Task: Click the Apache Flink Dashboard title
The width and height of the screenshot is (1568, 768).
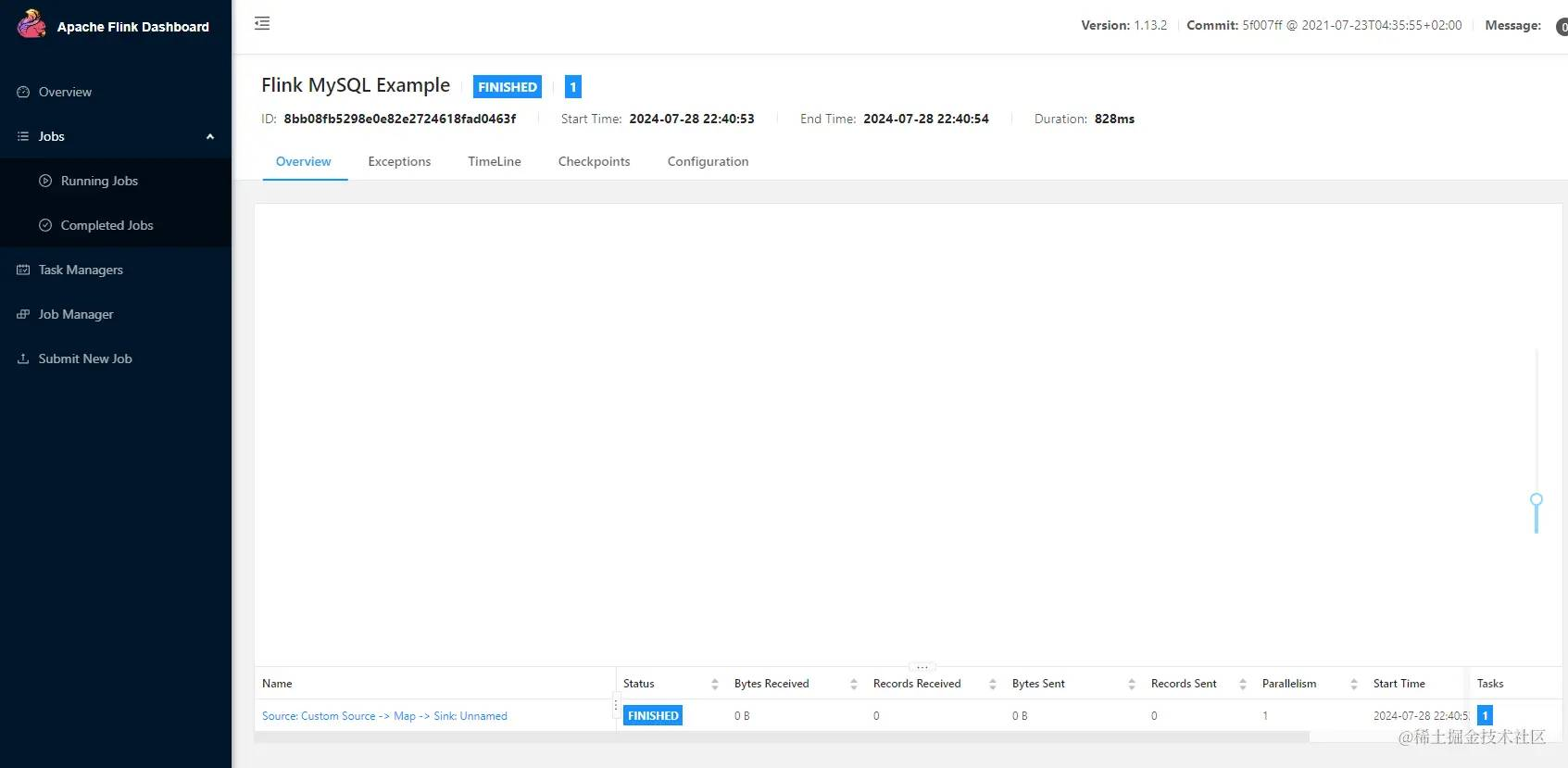Action: coord(133,27)
